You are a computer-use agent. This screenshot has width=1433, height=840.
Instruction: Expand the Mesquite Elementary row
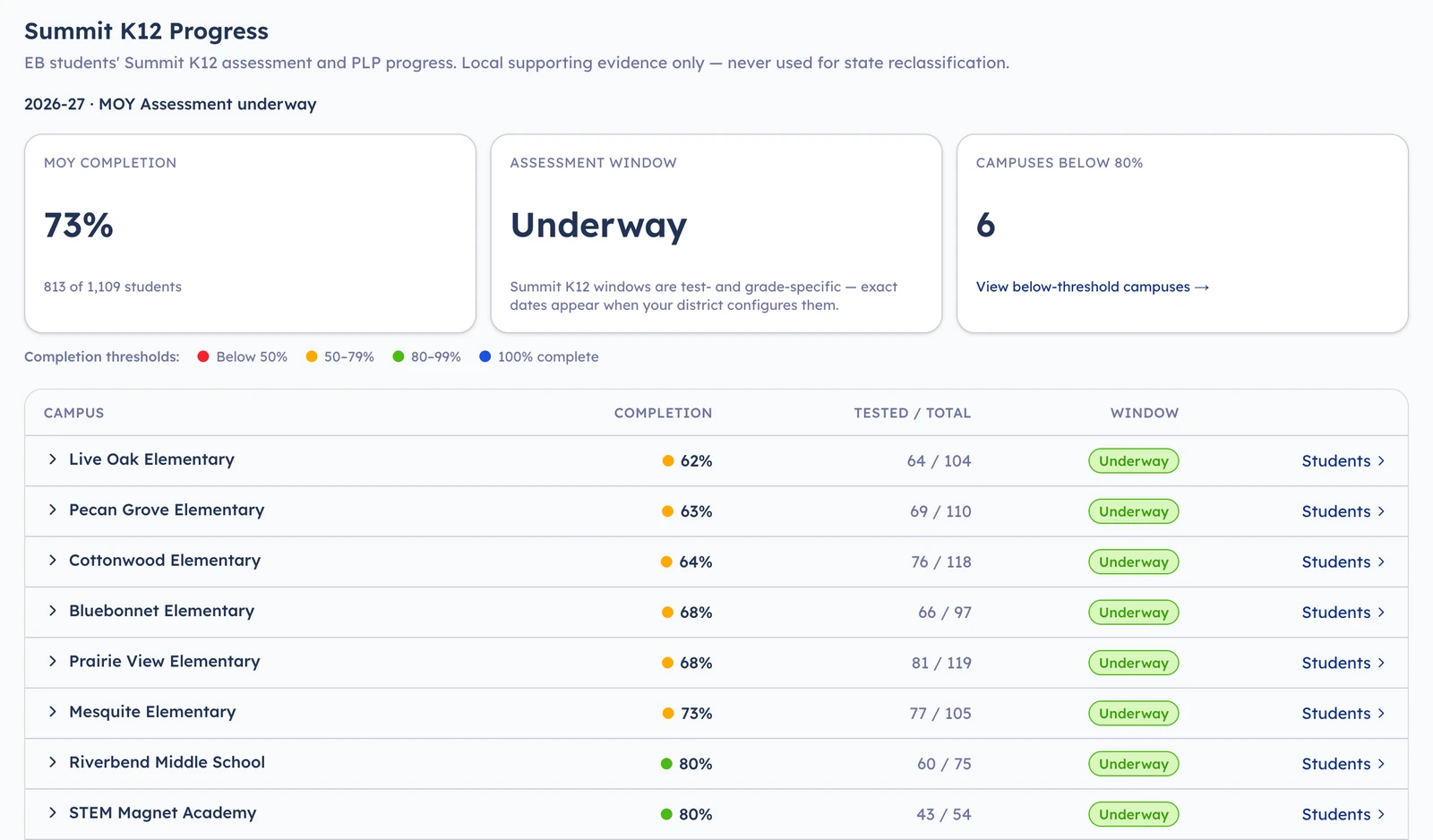53,712
